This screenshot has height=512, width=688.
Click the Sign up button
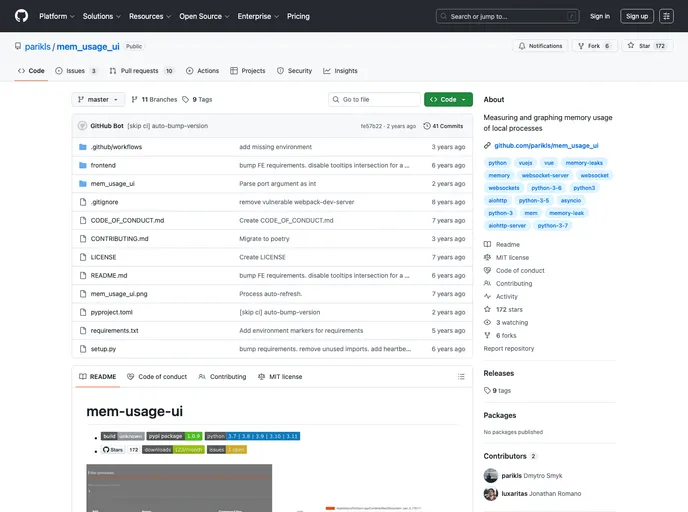637,16
